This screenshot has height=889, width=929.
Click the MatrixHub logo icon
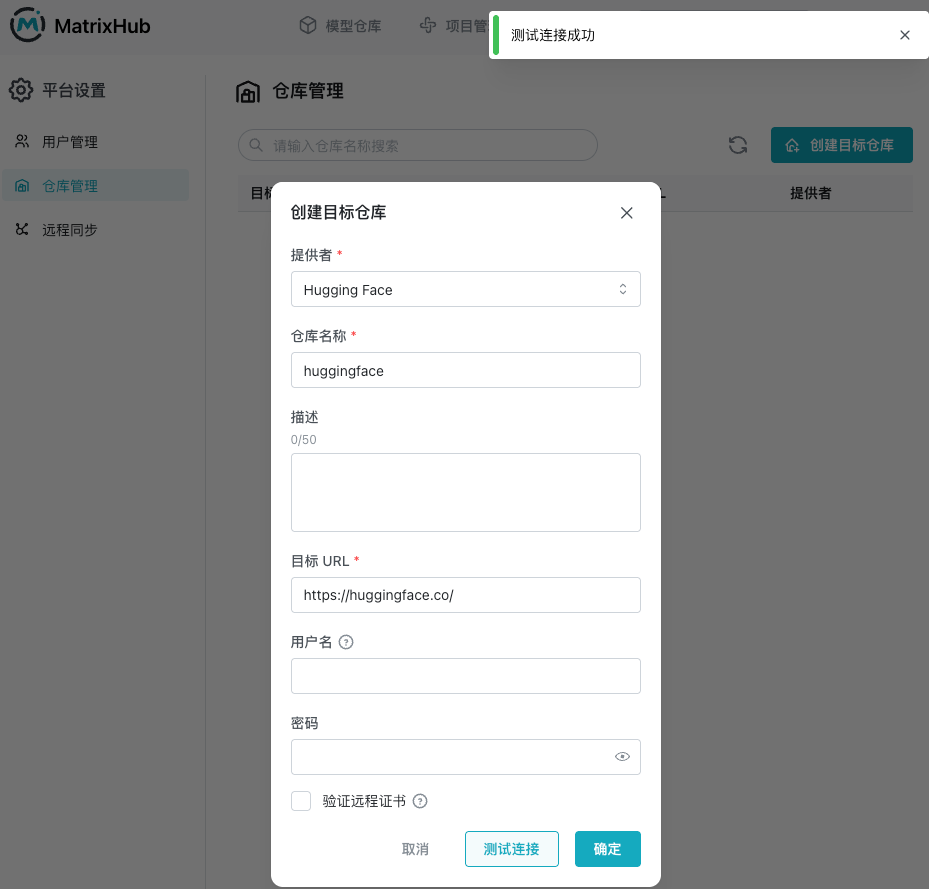(x=27, y=25)
